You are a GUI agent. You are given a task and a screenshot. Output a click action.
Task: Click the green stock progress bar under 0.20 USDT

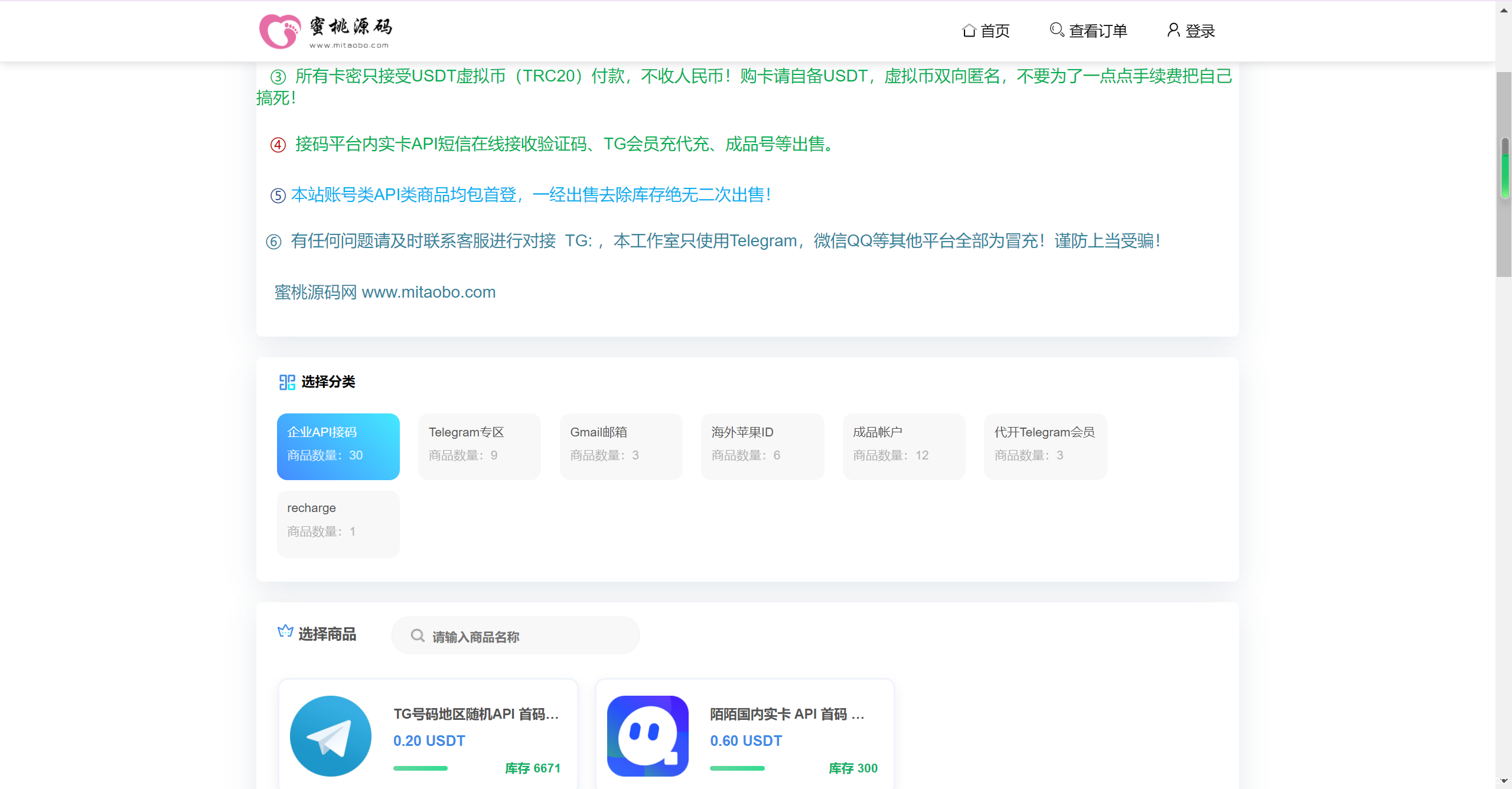point(419,768)
